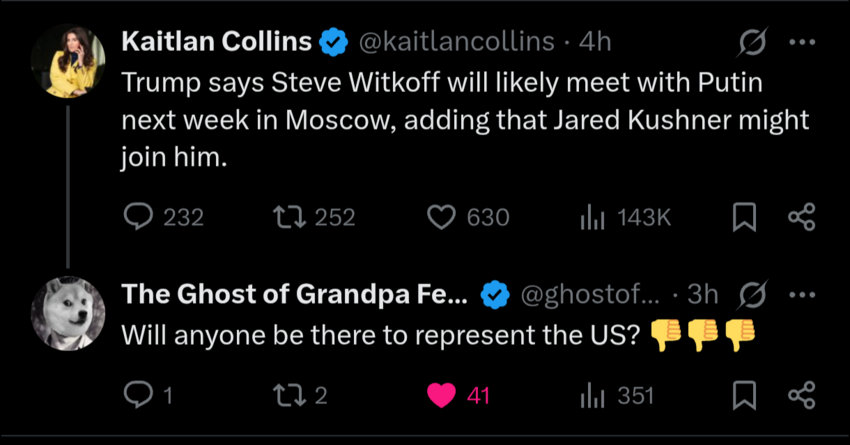
Task: Open Grok icon on Kaitlan Collins' post
Action: [751, 44]
